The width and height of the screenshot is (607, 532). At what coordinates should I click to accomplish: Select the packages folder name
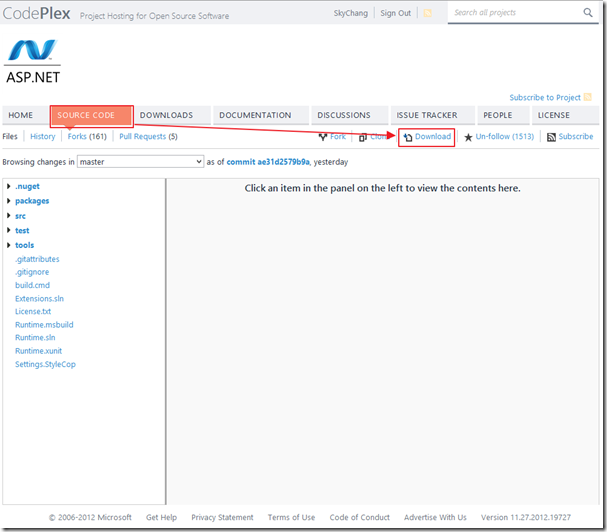point(32,201)
